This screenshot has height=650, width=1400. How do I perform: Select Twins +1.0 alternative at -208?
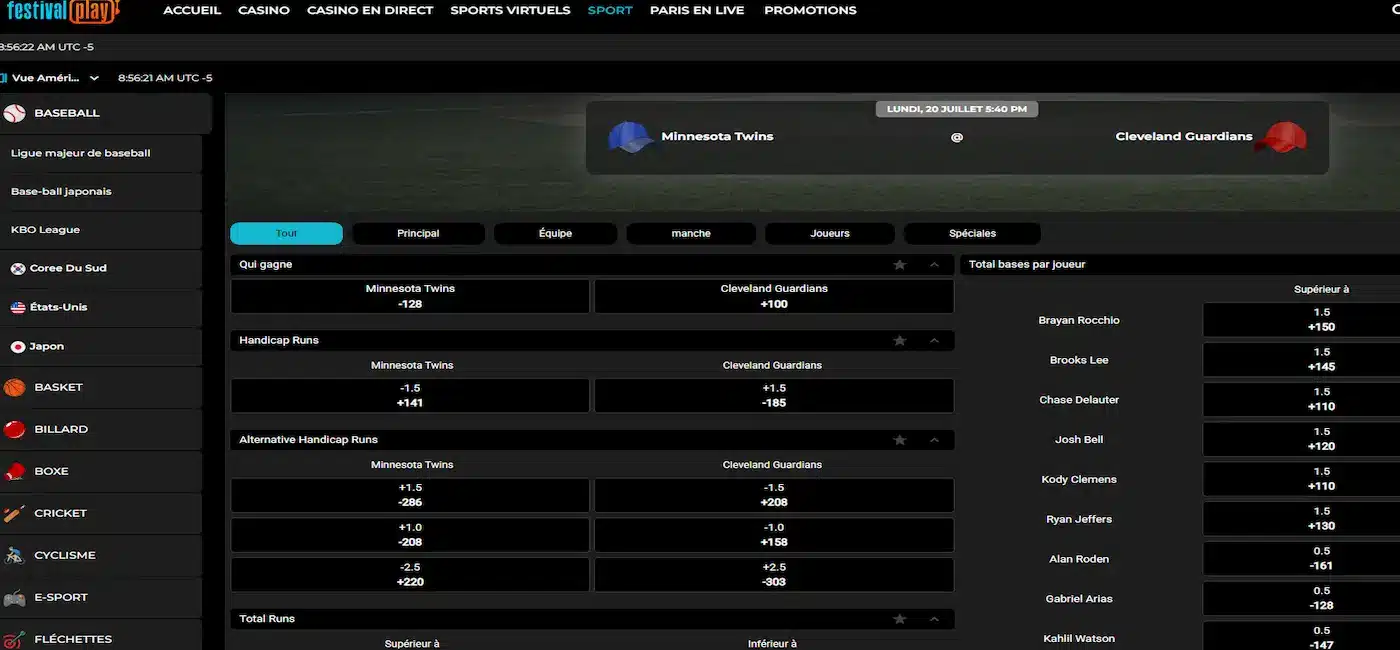click(410, 535)
